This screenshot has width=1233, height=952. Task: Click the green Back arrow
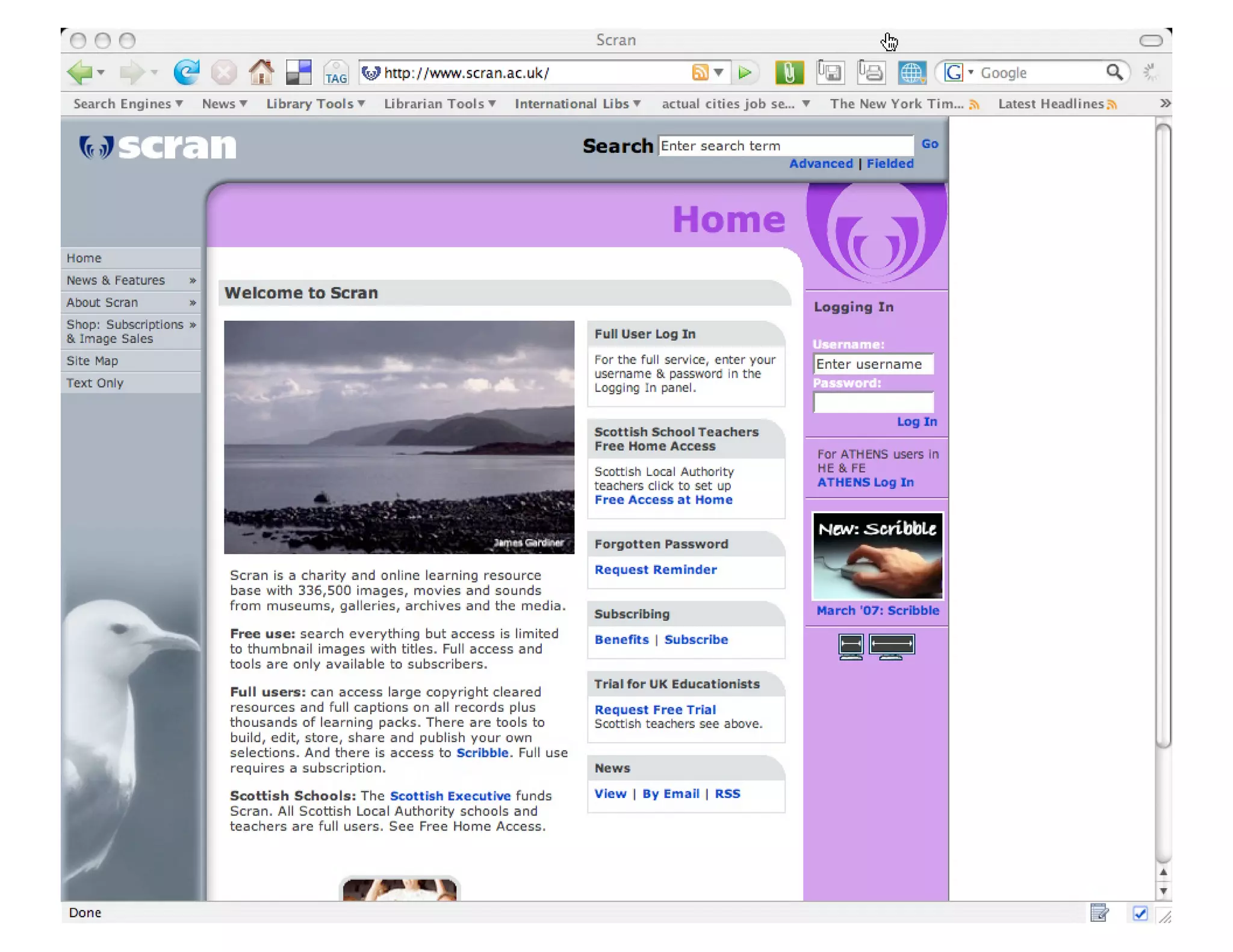point(80,73)
